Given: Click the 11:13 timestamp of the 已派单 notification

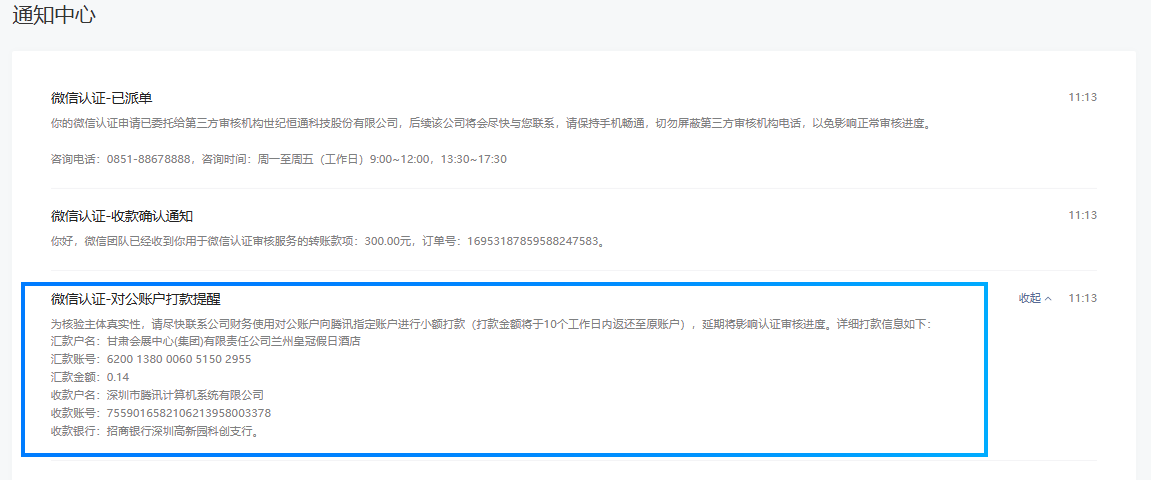Looking at the screenshot, I should pyautogui.click(x=1082, y=97).
